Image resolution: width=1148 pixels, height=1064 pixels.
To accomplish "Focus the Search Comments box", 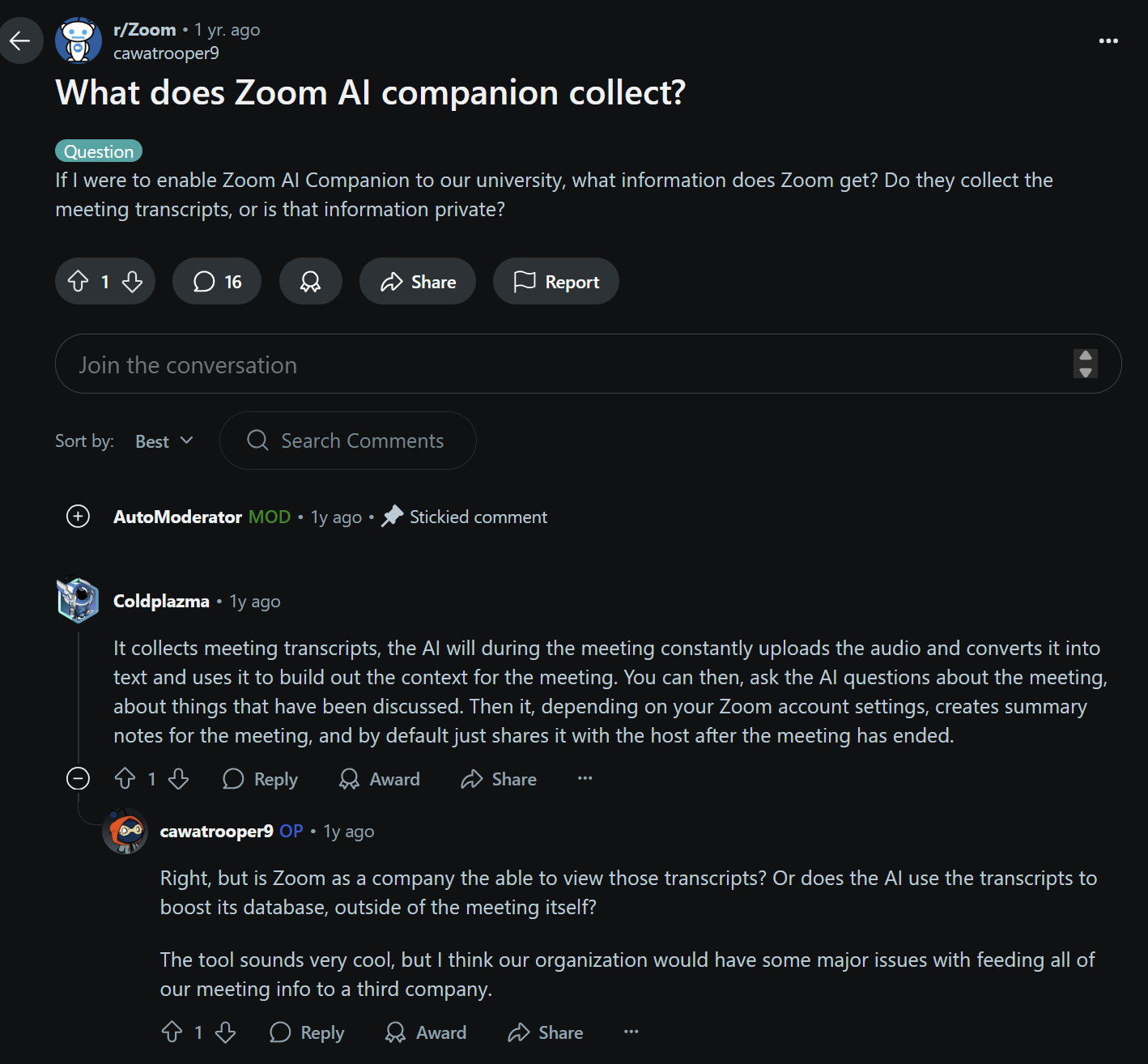I will click(x=361, y=441).
